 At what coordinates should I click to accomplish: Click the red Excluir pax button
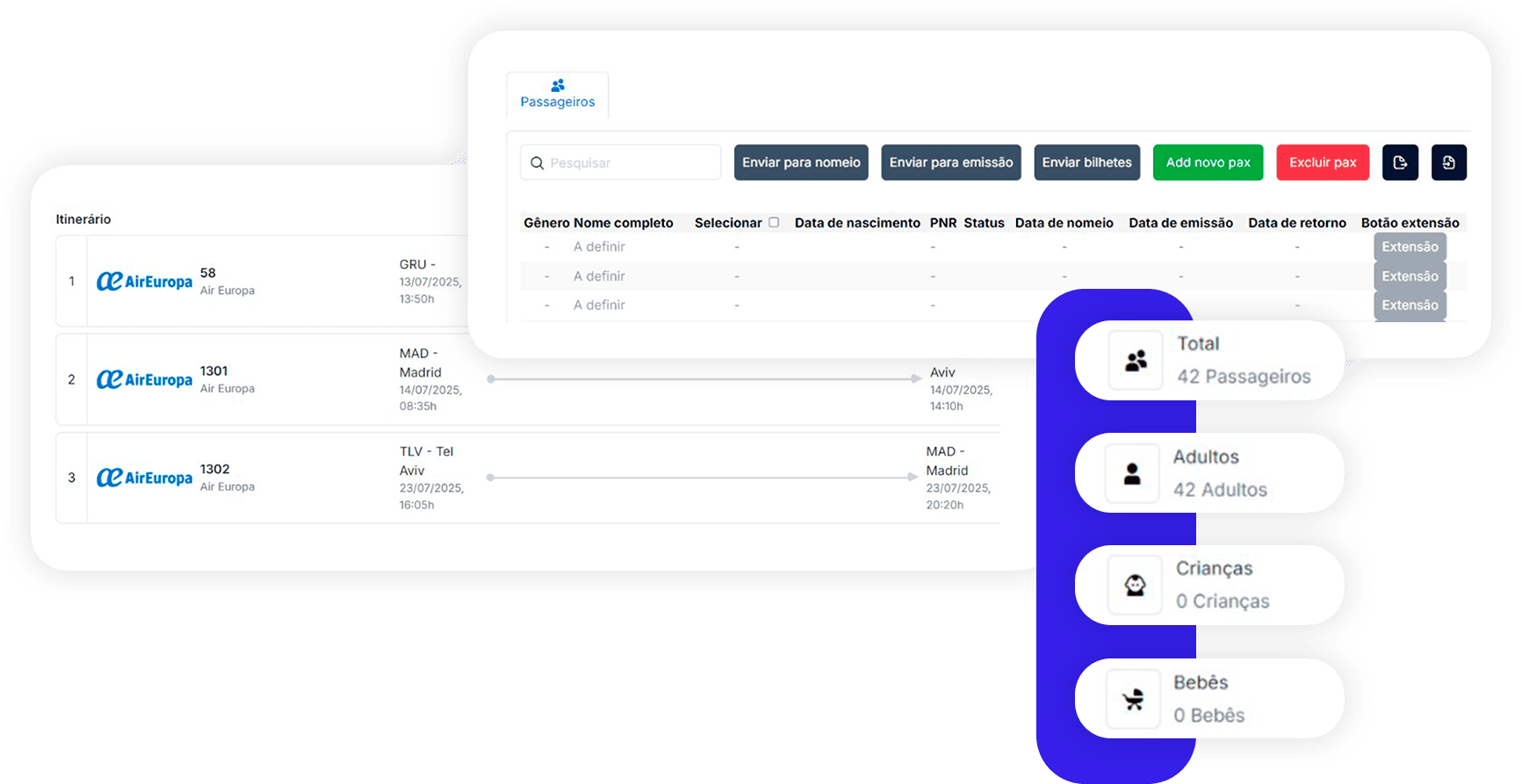coord(1322,162)
